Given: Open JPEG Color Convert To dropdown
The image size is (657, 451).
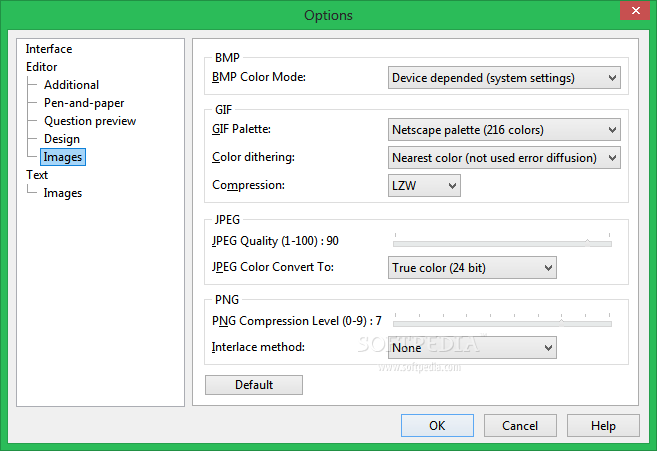Looking at the screenshot, I should (472, 267).
